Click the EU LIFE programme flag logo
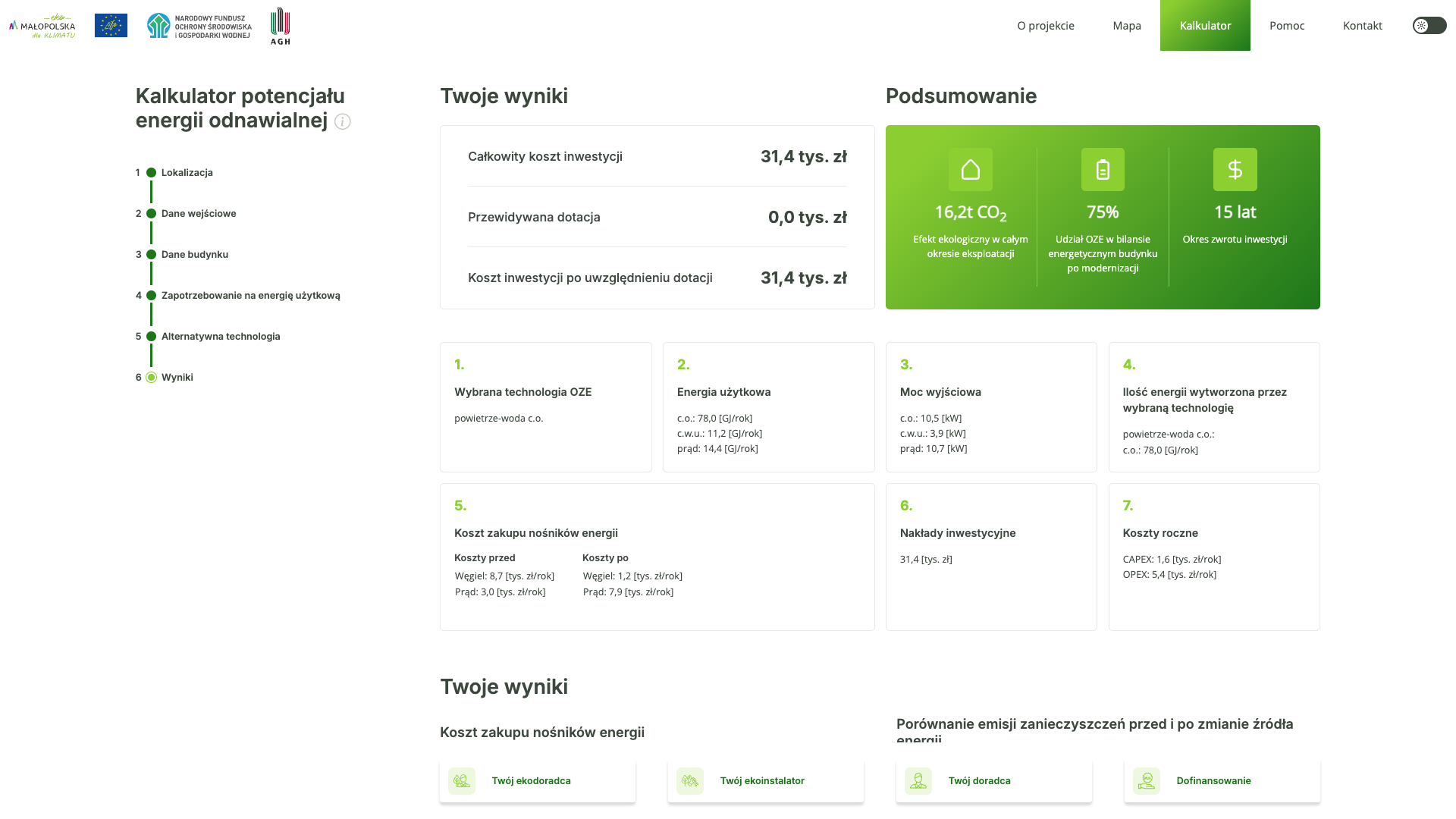This screenshot has width=1456, height=819. click(x=111, y=26)
